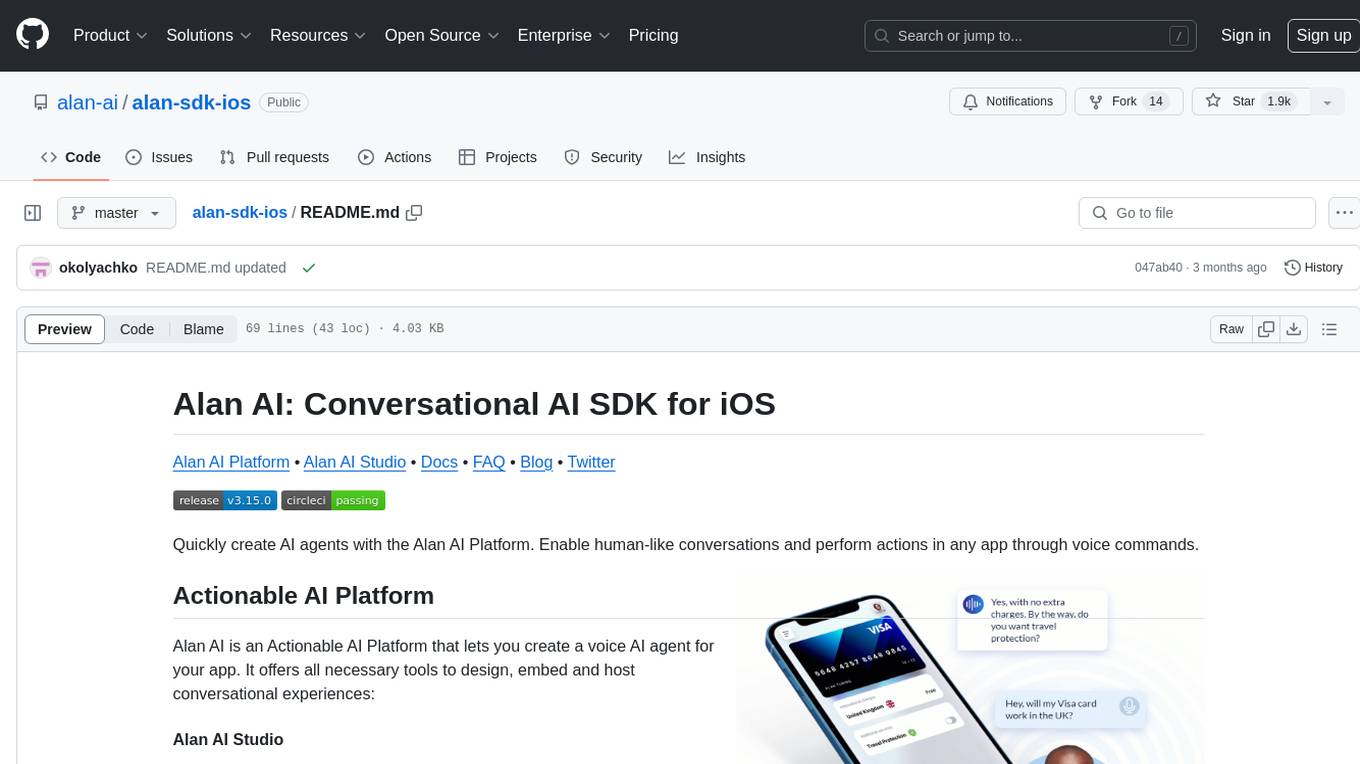The image size is (1360, 764).
Task: Open the Projects tab
Action: click(x=497, y=157)
